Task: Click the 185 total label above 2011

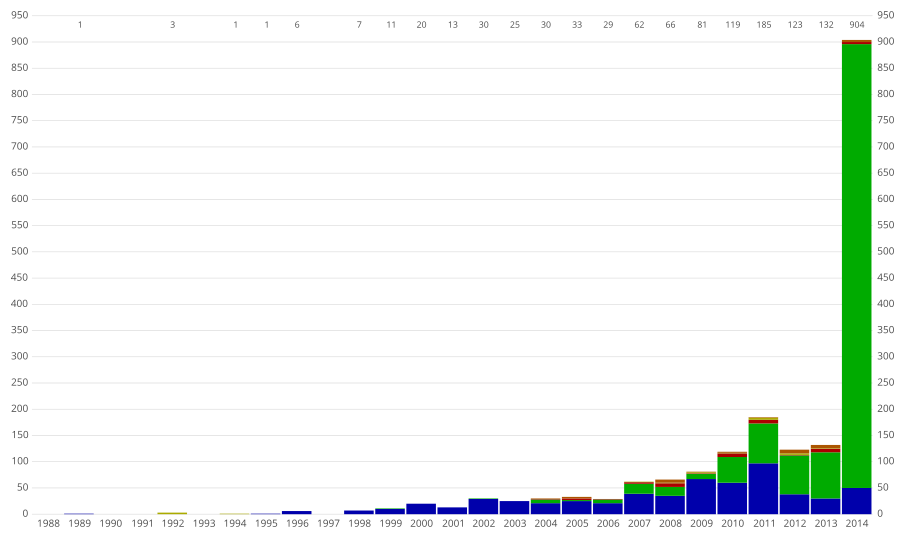Action: point(764,24)
